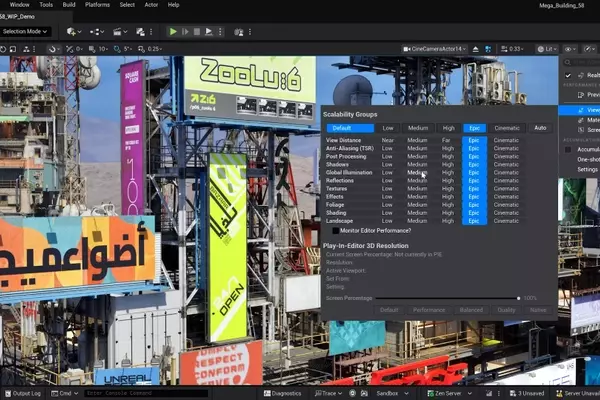Open the Show flags eye dropdown

click(x=570, y=49)
